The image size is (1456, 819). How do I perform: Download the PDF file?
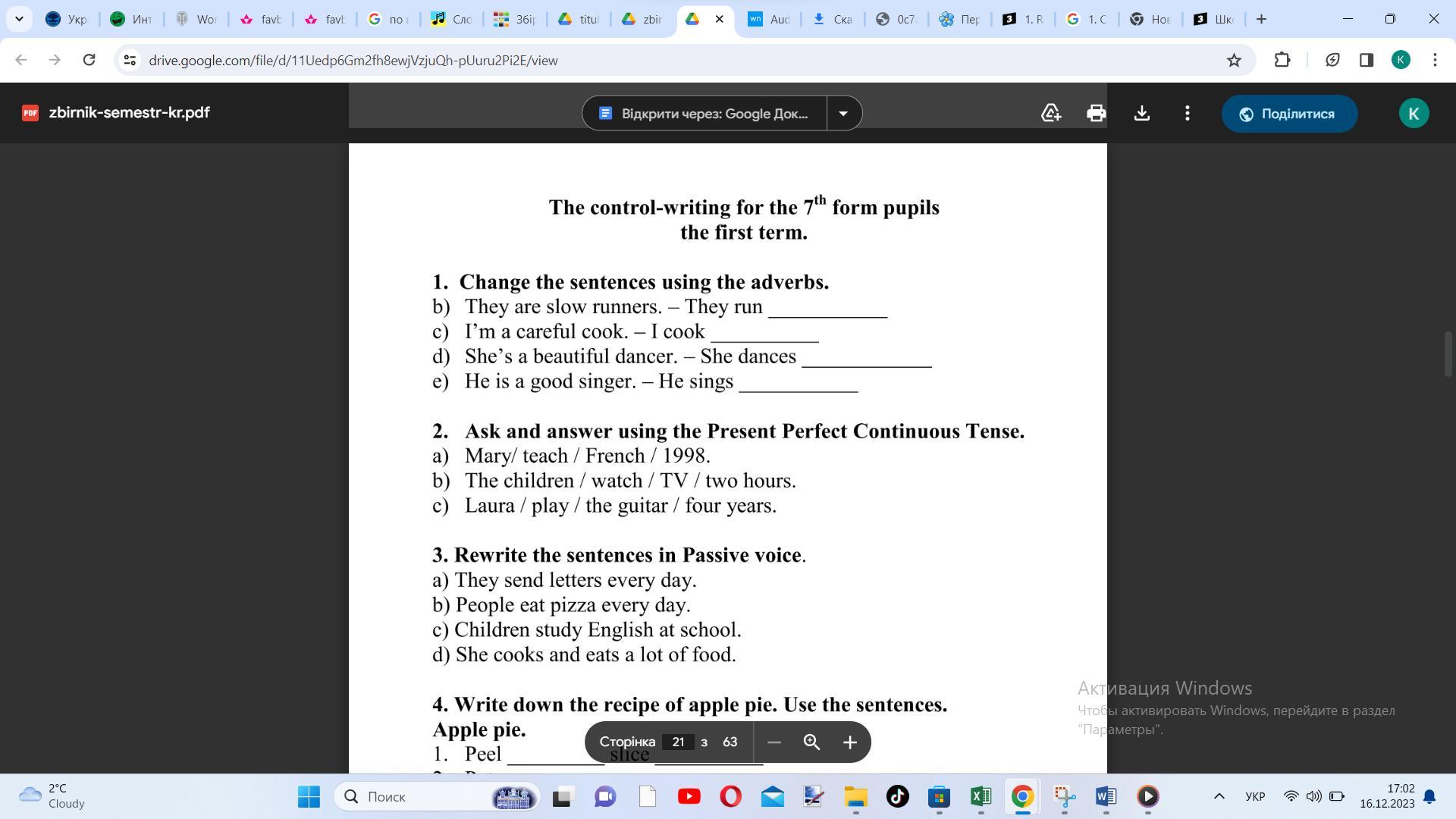click(x=1141, y=114)
